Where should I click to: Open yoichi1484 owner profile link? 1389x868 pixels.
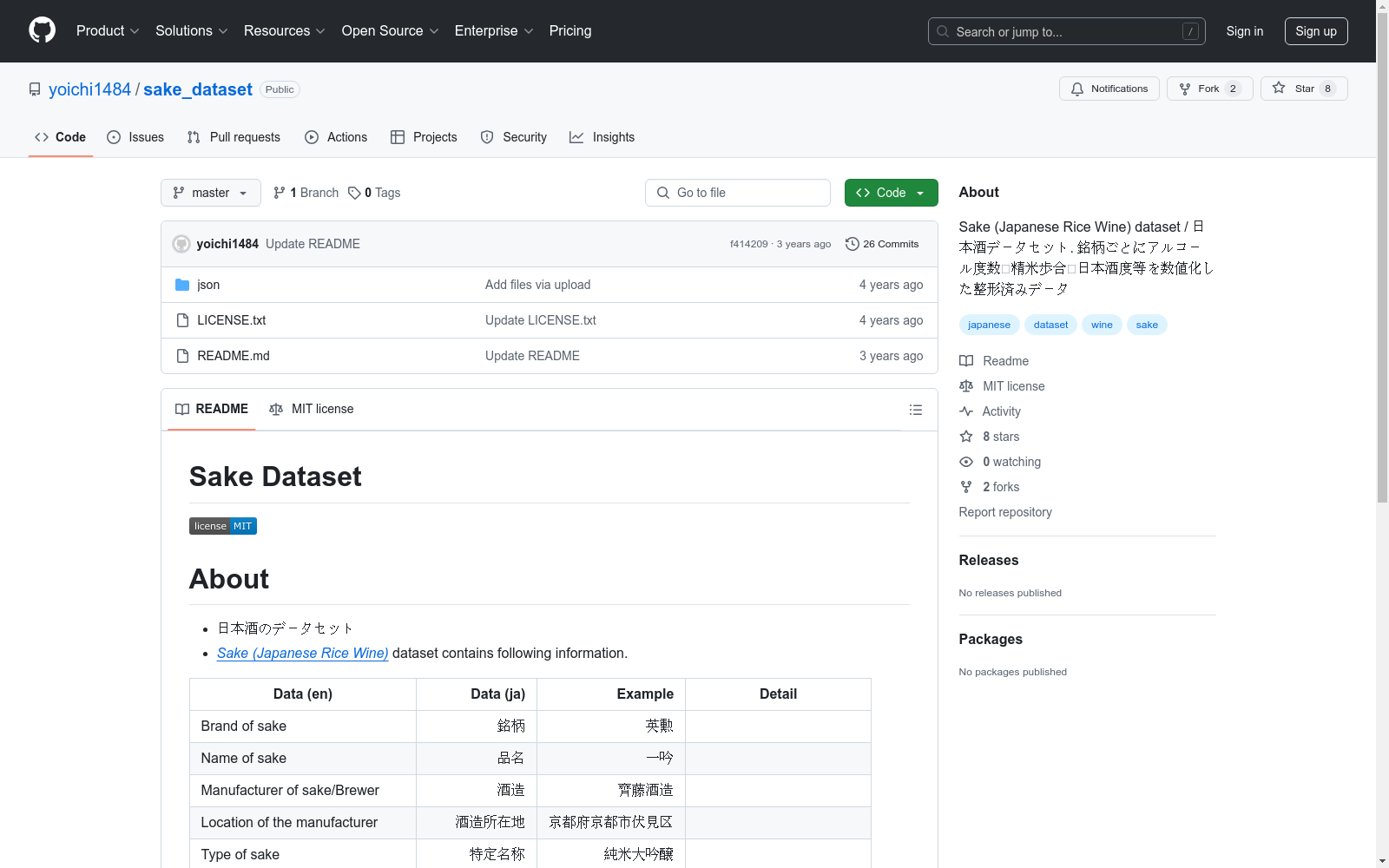pos(89,89)
